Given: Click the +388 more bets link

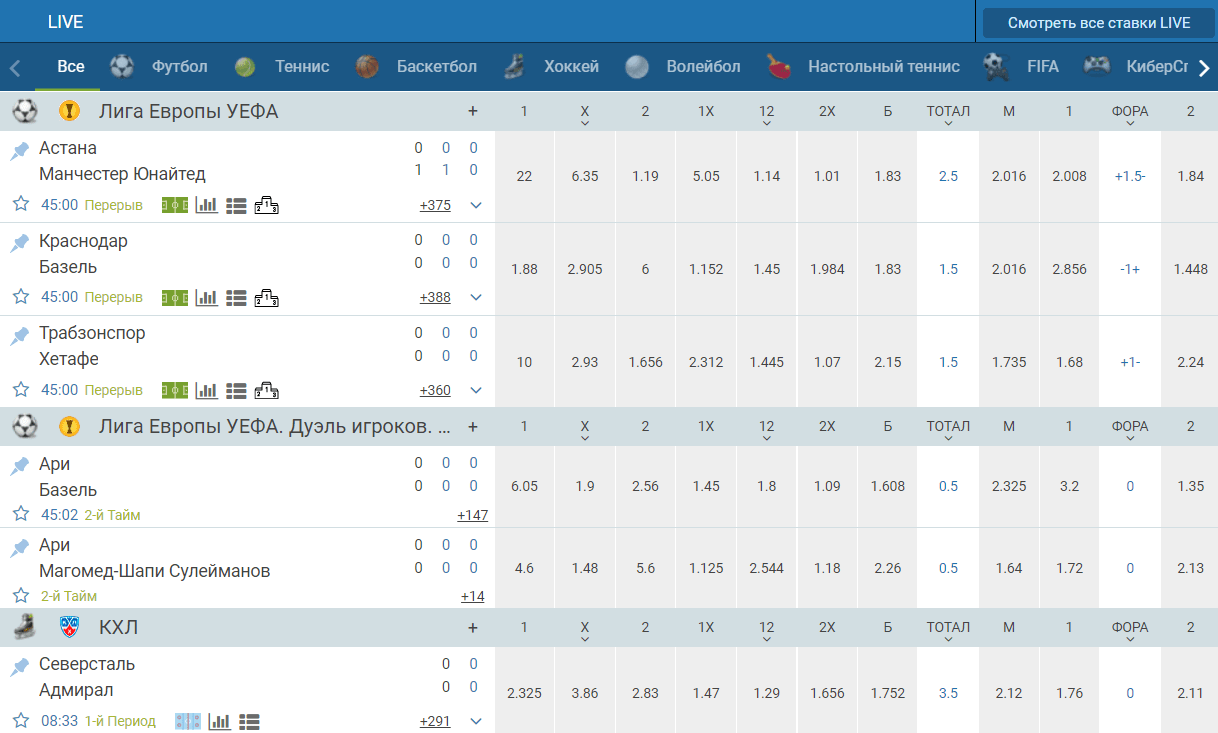Looking at the screenshot, I should tap(435, 297).
